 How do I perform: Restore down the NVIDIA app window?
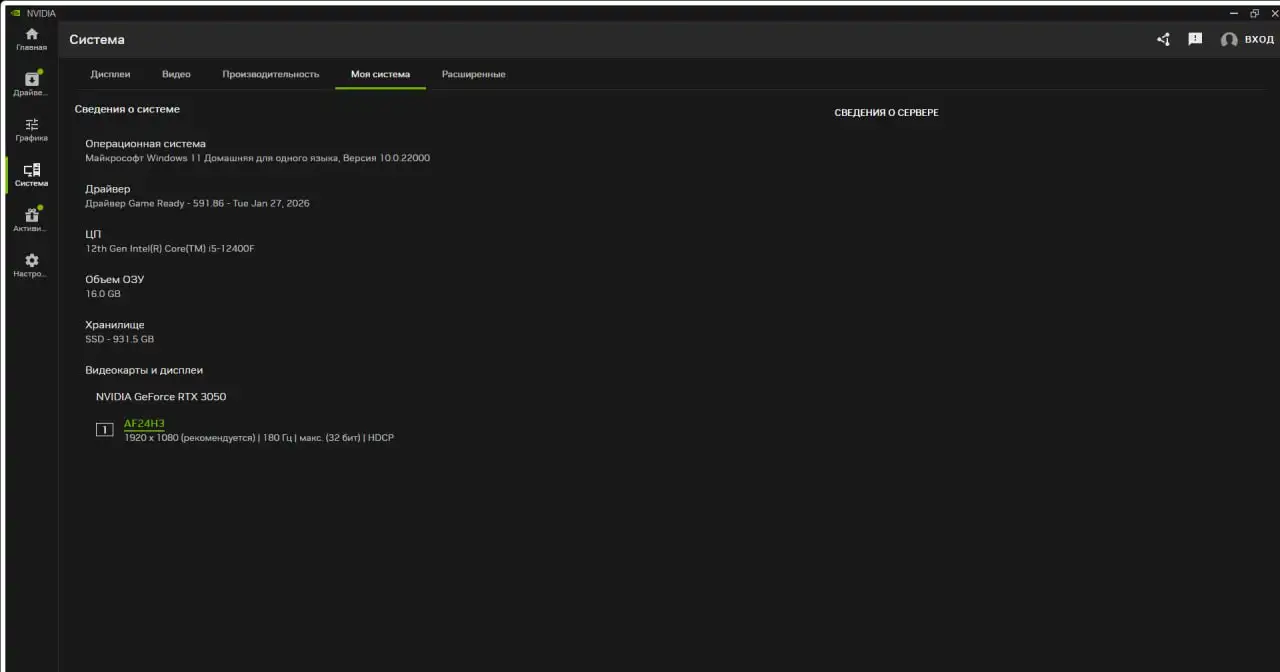pos(1254,13)
